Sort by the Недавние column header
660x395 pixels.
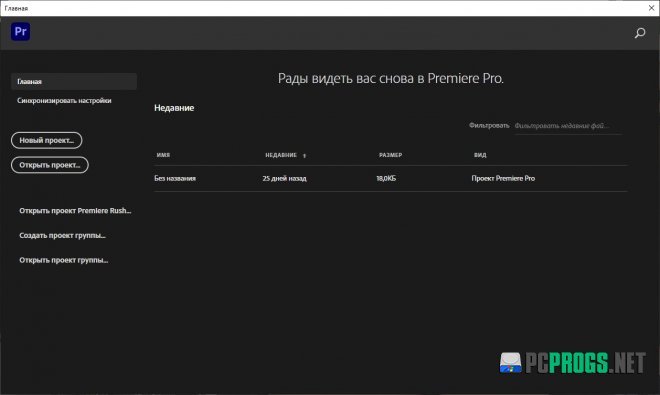pos(281,155)
